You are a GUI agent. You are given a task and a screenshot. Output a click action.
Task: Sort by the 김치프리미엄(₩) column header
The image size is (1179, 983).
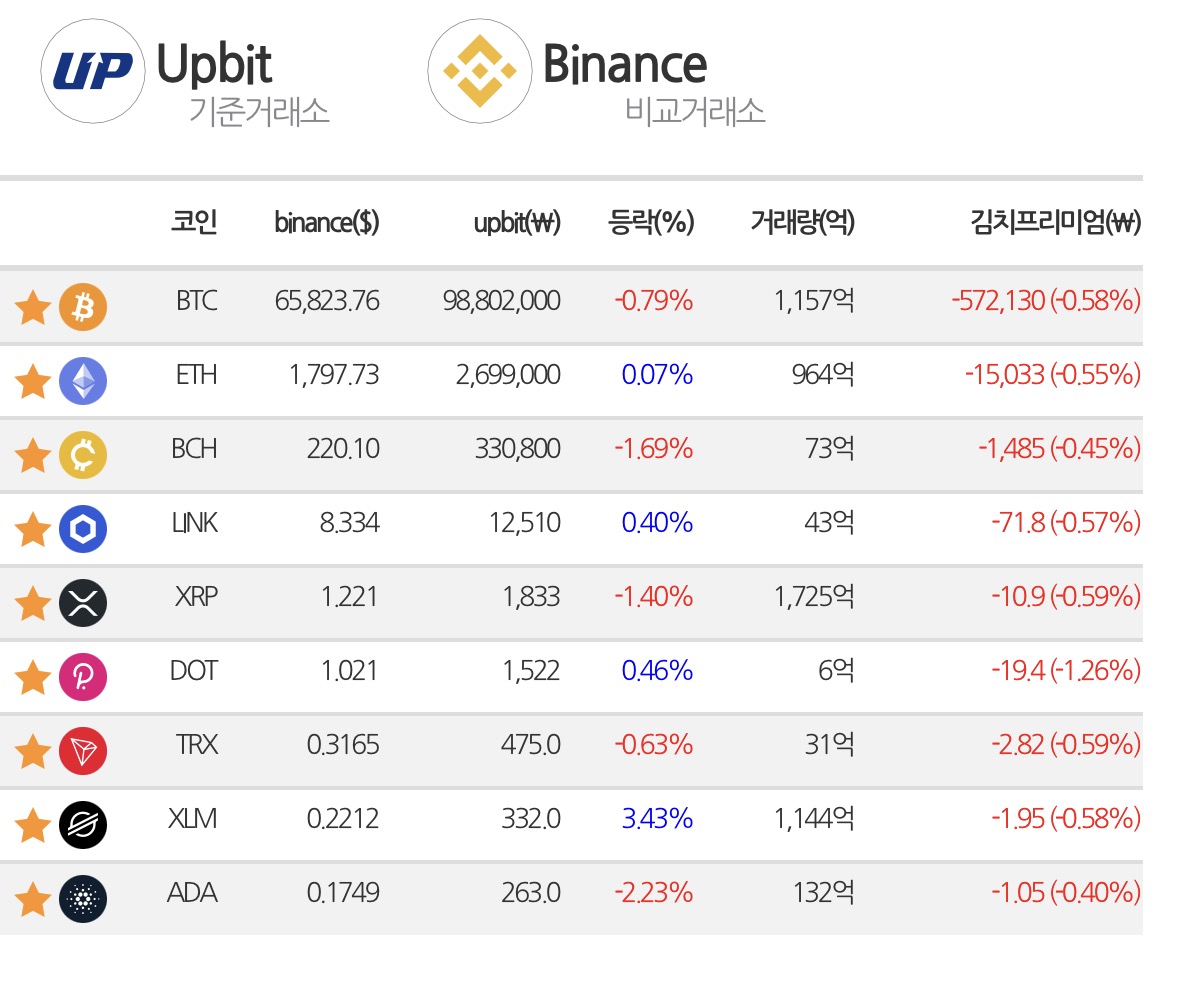1056,222
